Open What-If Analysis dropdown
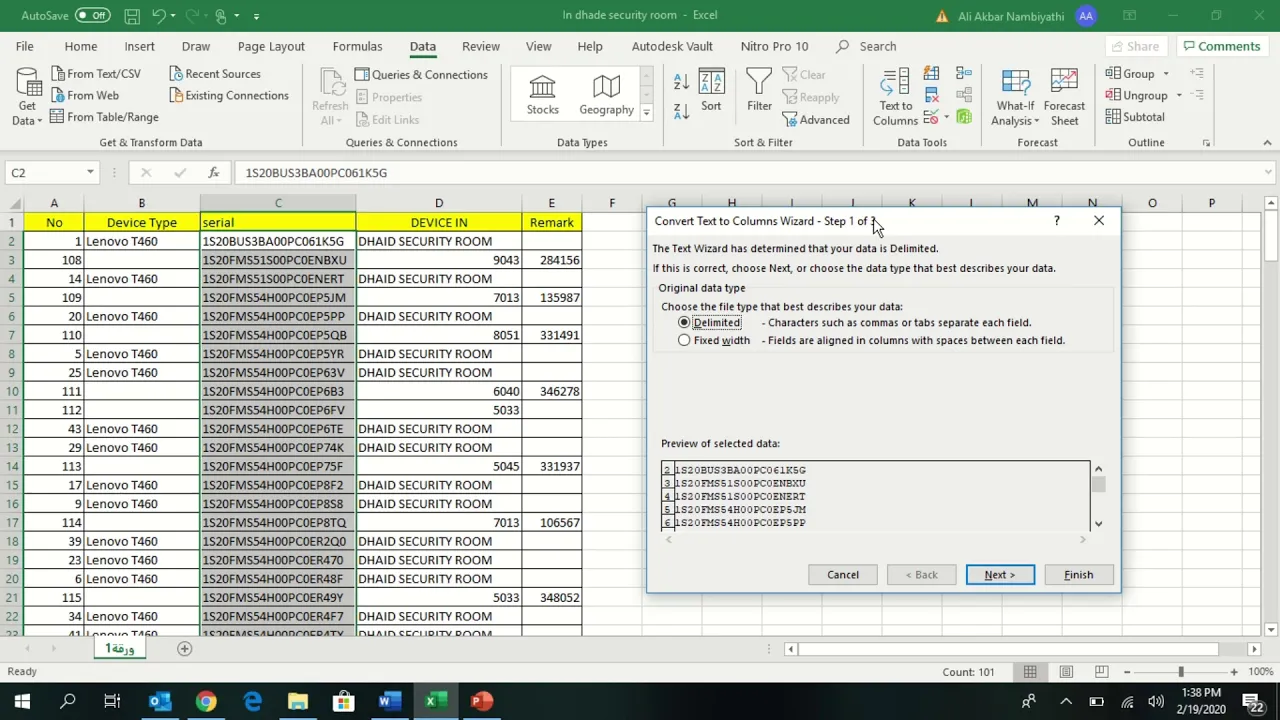 pos(1015,97)
